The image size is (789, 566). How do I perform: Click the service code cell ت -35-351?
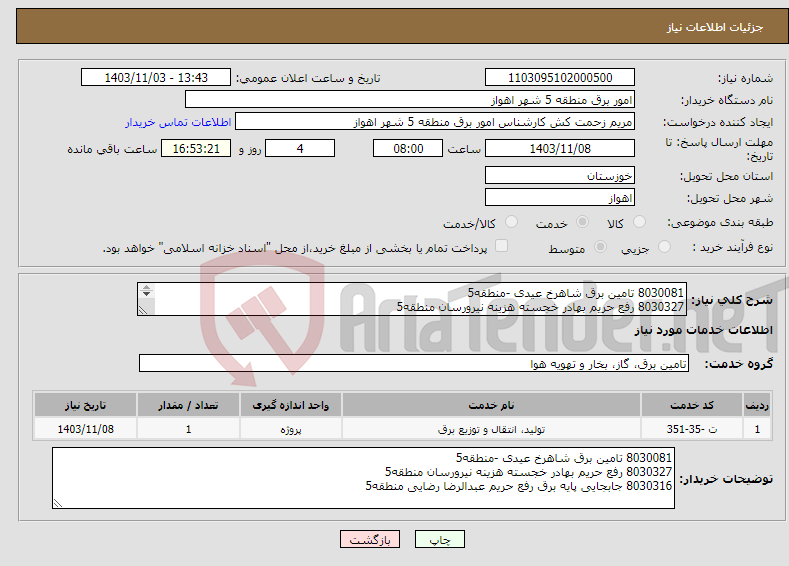pyautogui.click(x=692, y=429)
